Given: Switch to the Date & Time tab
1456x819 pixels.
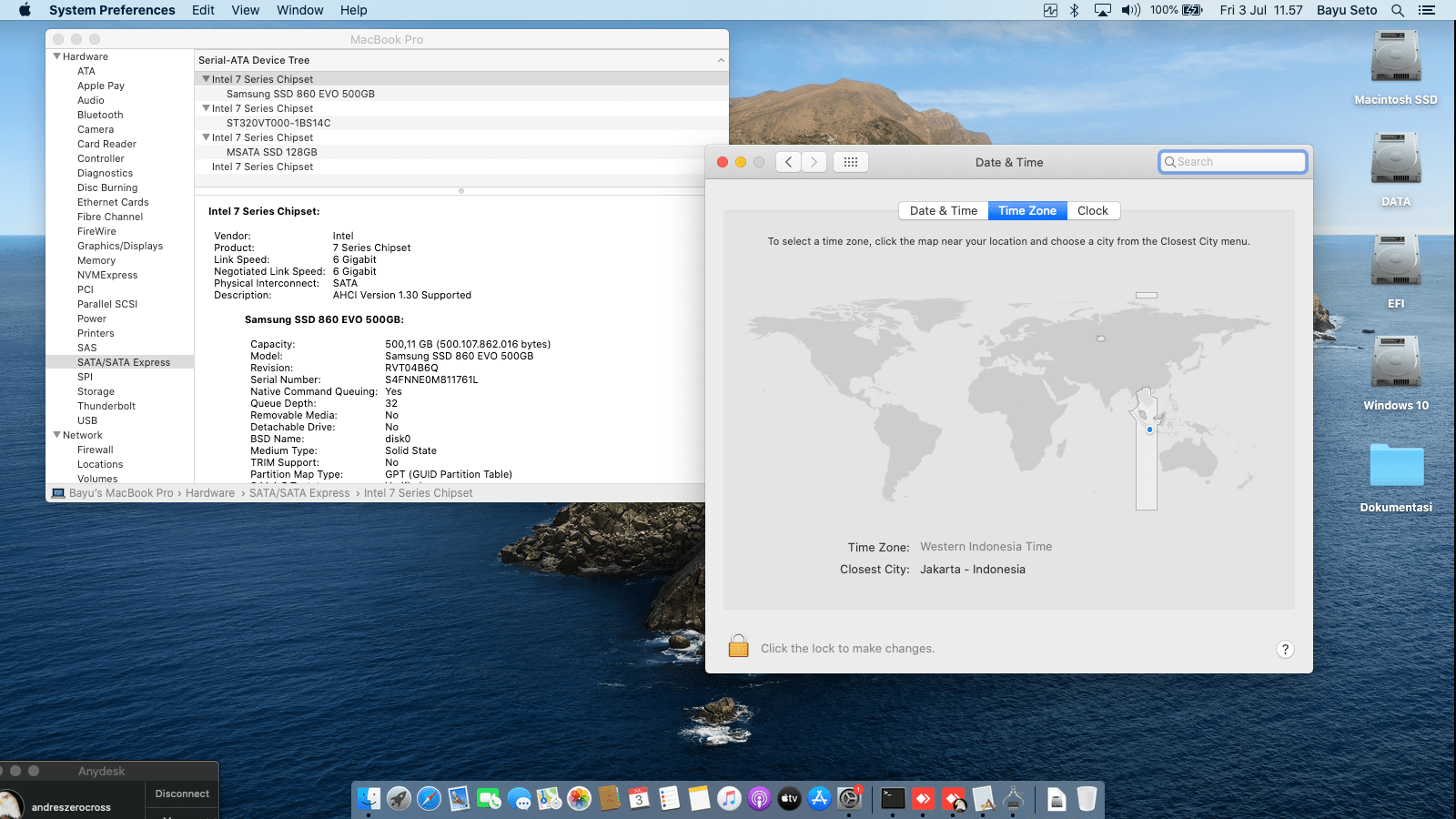Looking at the screenshot, I should tap(944, 210).
